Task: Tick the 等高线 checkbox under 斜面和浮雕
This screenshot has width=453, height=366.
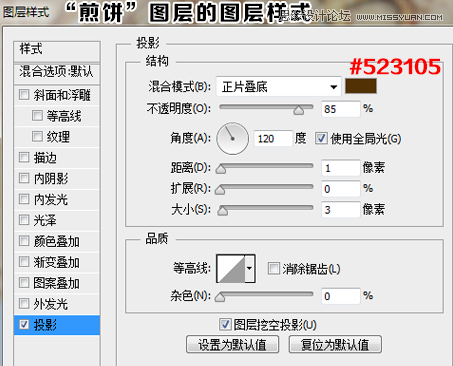Action: 37,116
